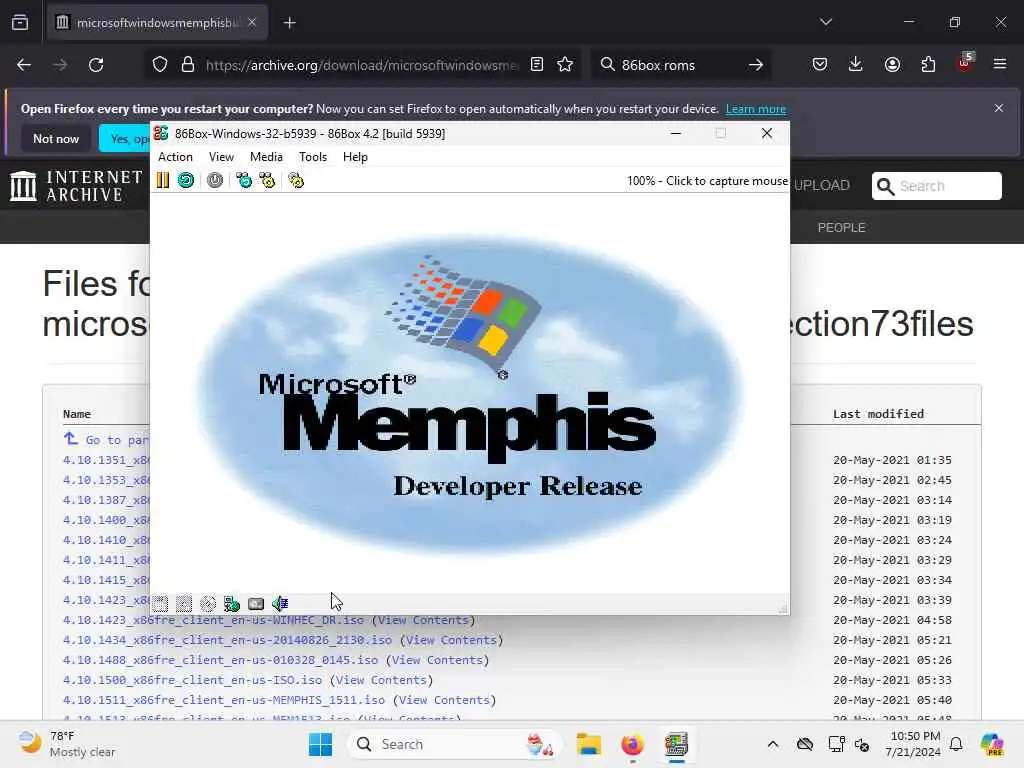The width and height of the screenshot is (1024, 768).
Task: Open a new Firefox tab
Action: [289, 23]
